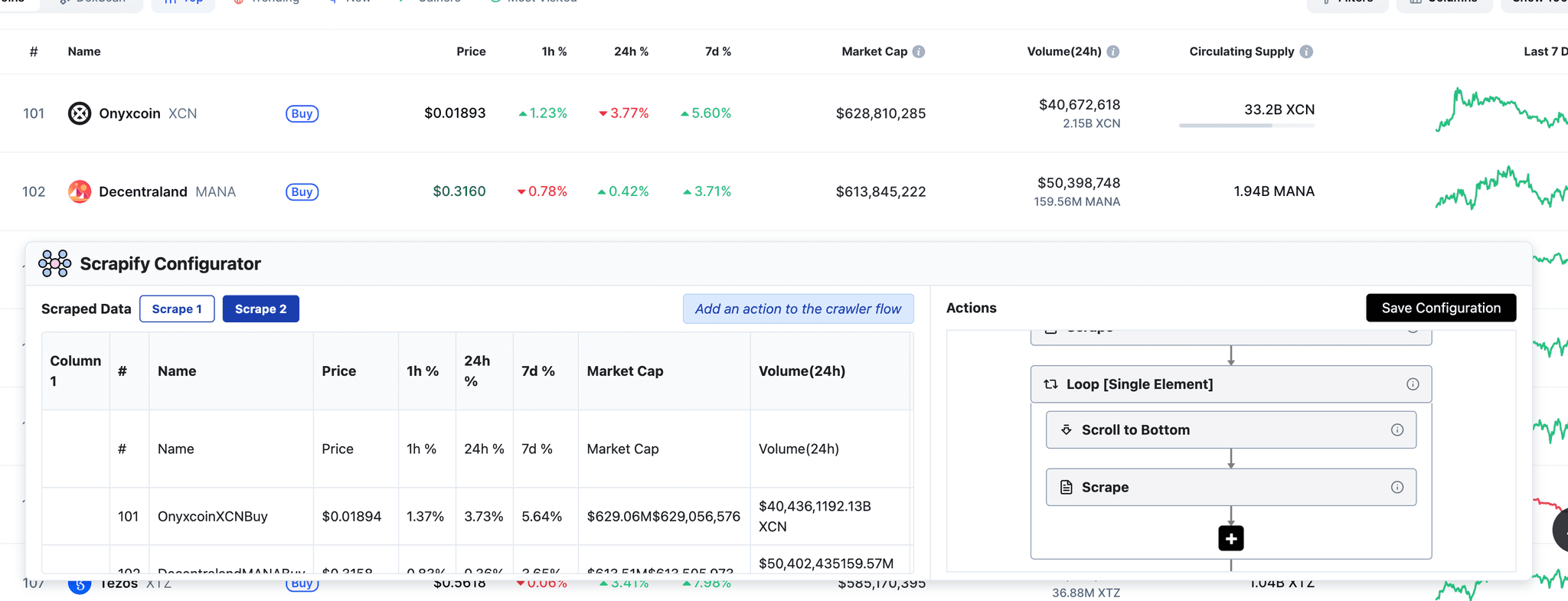Click Decentraland volume $50,398,748
Viewport: 1568px width, 601px height.
1079,183
